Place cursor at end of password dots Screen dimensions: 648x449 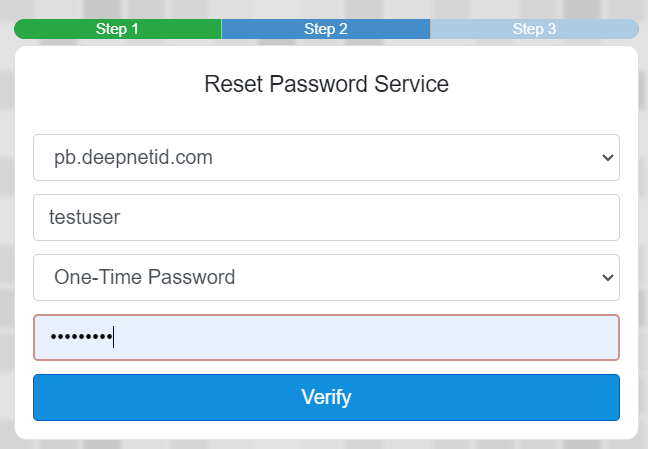coord(114,337)
